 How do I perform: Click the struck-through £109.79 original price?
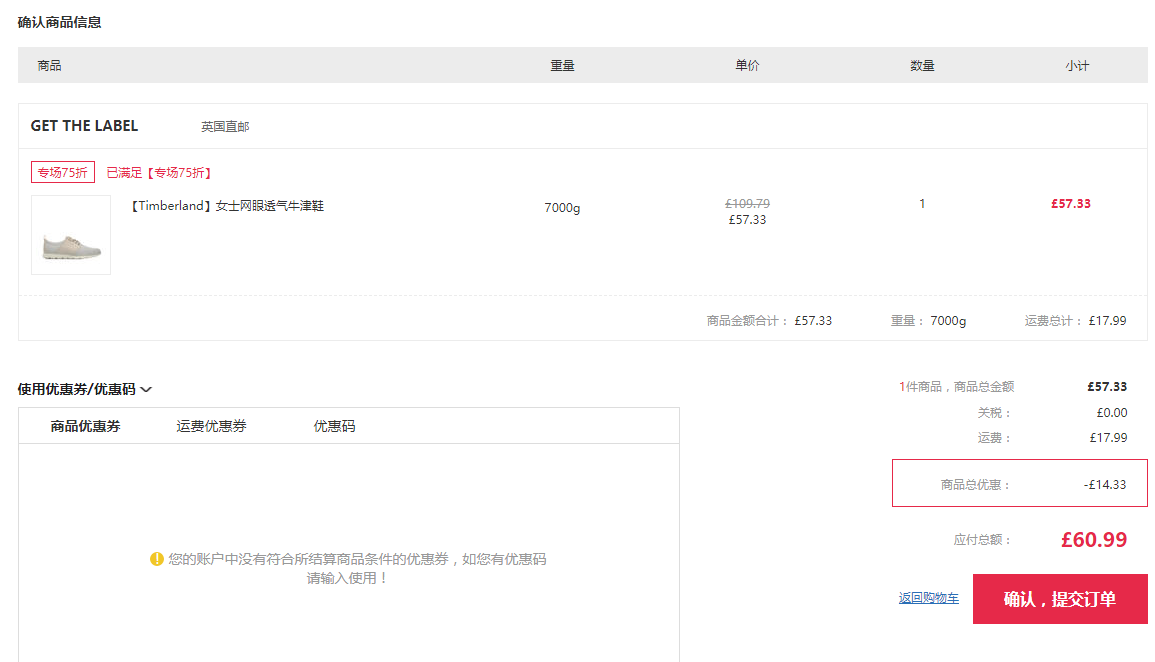pyautogui.click(x=748, y=204)
